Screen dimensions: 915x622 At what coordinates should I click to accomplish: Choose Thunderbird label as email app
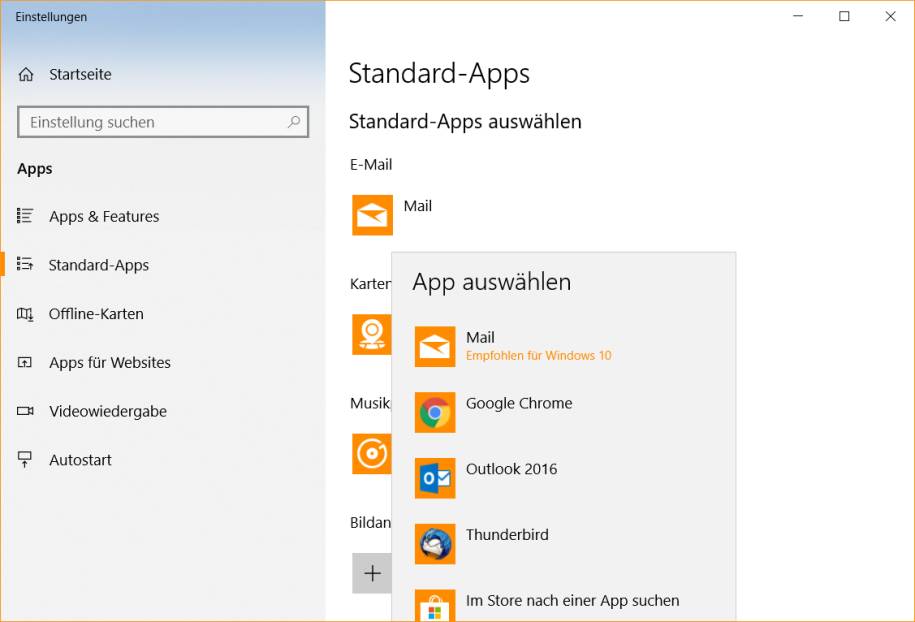[507, 535]
